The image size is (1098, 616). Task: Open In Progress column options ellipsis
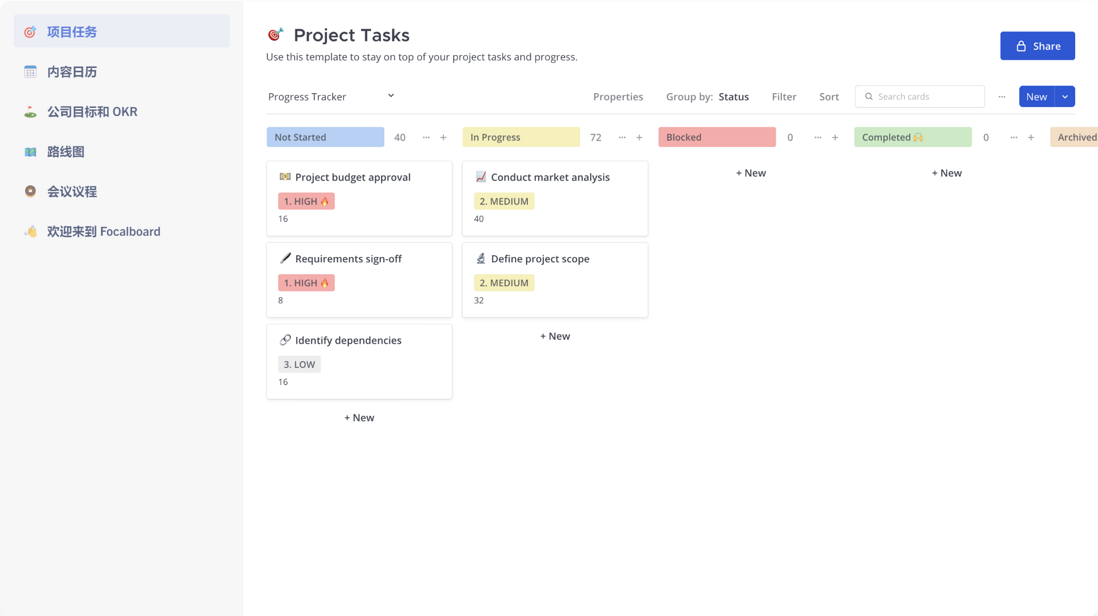pyautogui.click(x=622, y=137)
